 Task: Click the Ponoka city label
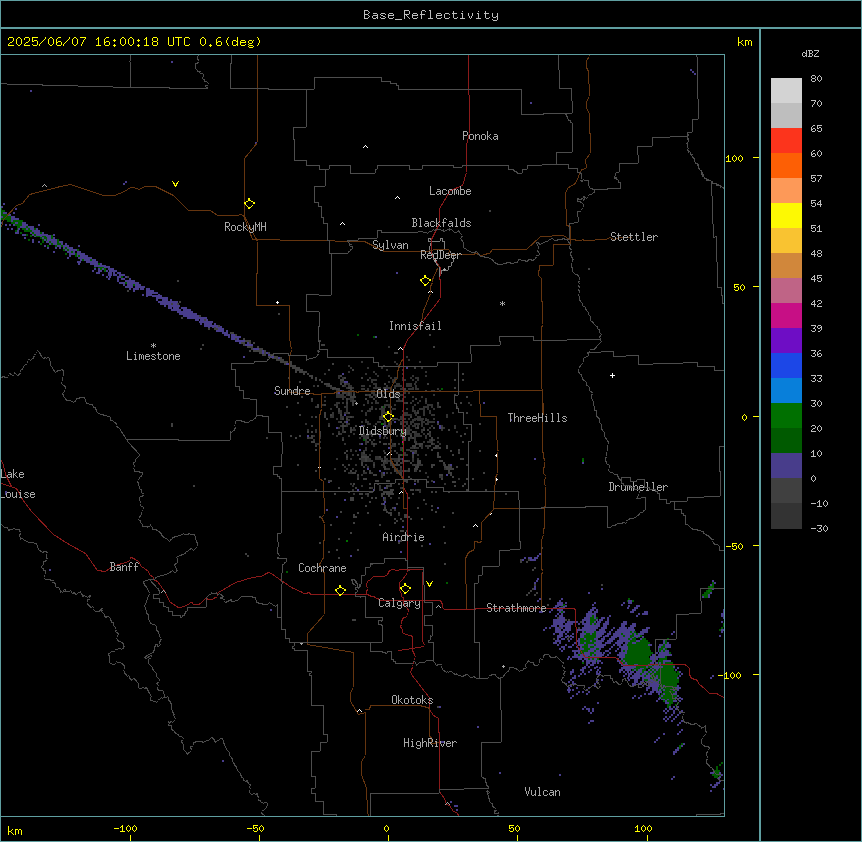pos(480,136)
